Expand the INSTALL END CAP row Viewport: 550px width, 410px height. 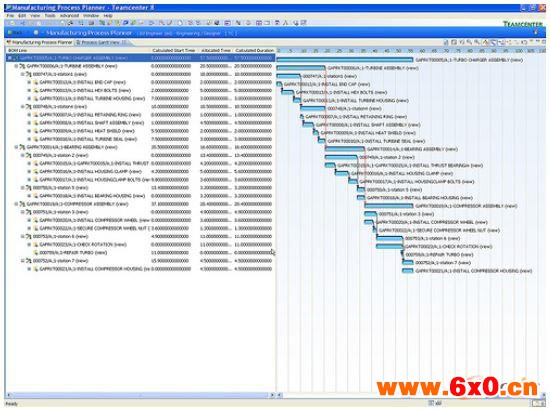pos(29,82)
